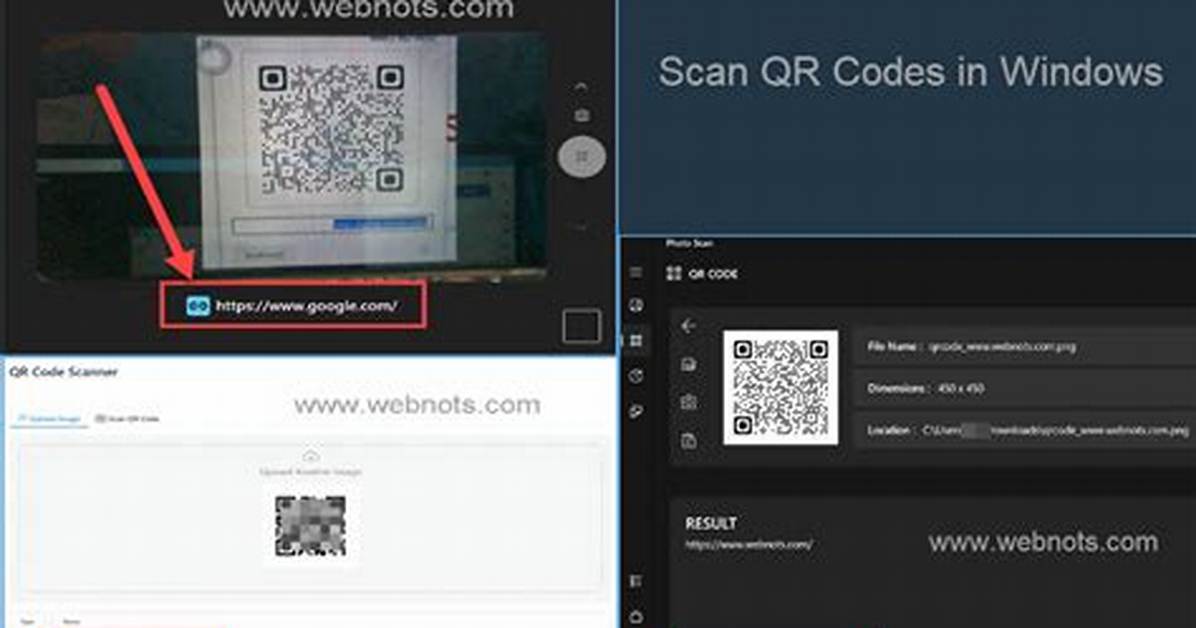
Task: Click the round sidebar icon just below the hamburger menu
Action: click(x=636, y=305)
